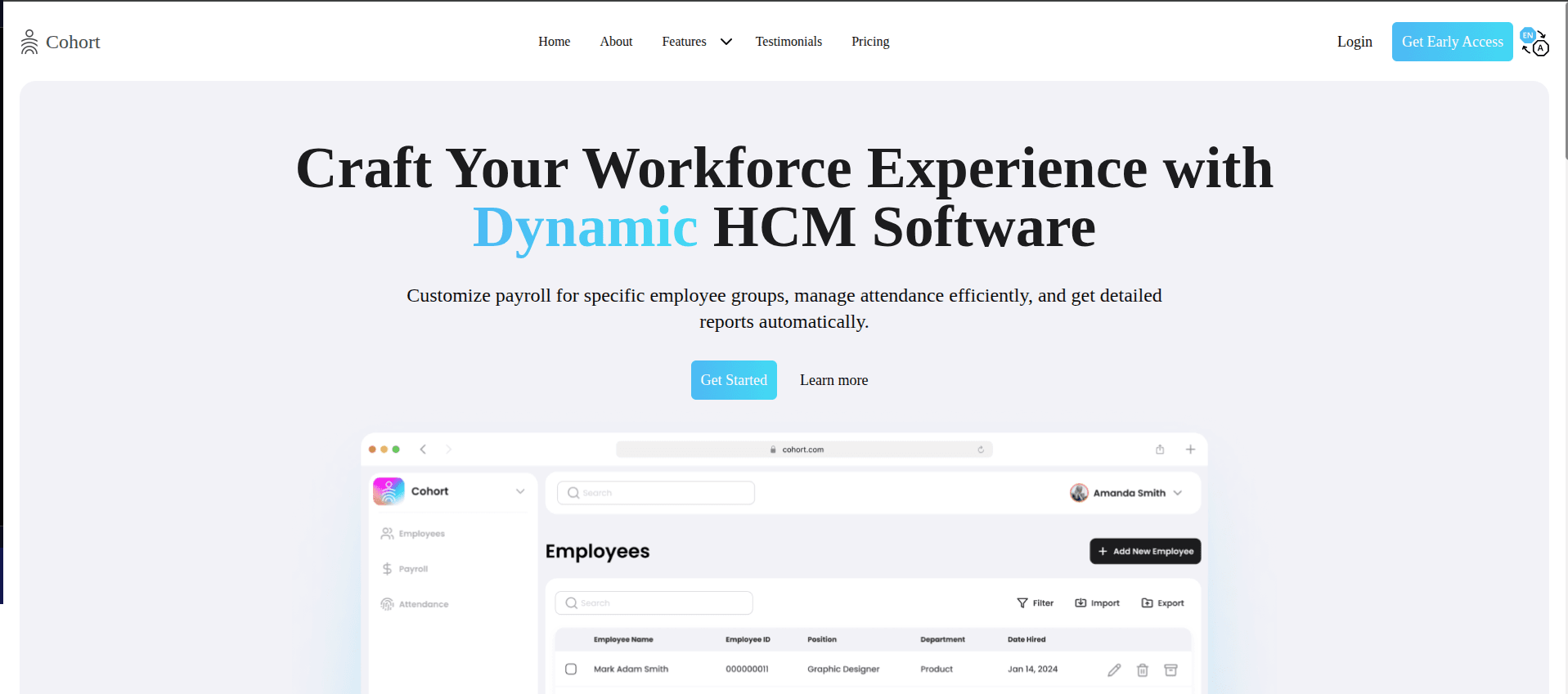Expand the Features dropdown chevron
Image resolution: width=1568 pixels, height=694 pixels.
pyautogui.click(x=726, y=42)
